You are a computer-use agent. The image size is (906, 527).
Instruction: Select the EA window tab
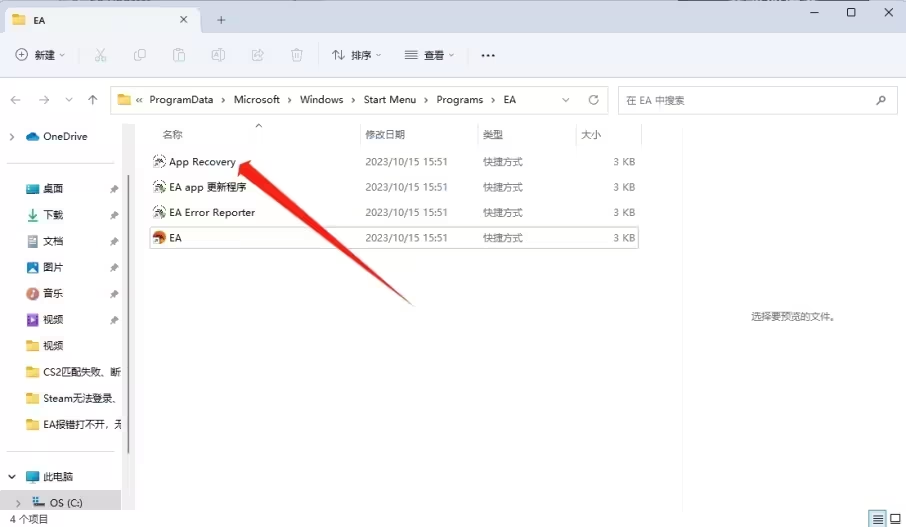[102, 20]
